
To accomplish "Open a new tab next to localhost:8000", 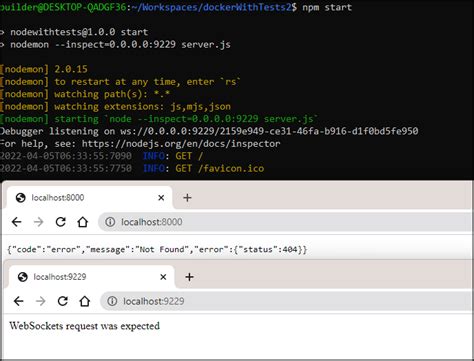I will tap(187, 198).
